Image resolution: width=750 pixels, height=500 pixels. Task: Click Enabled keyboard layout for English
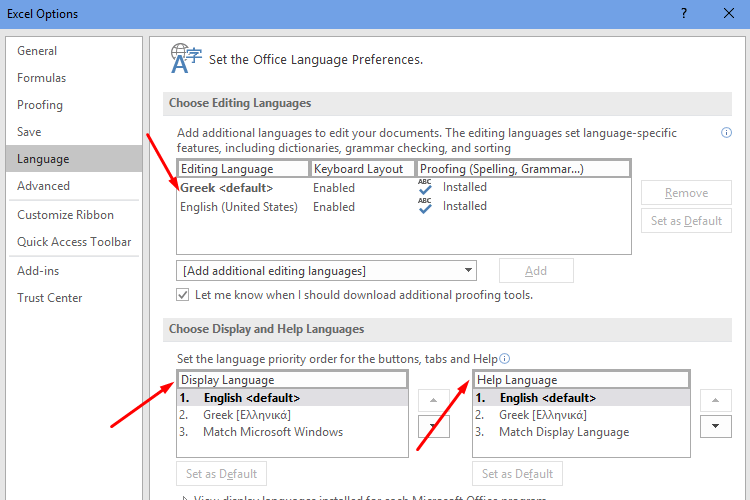pos(334,207)
